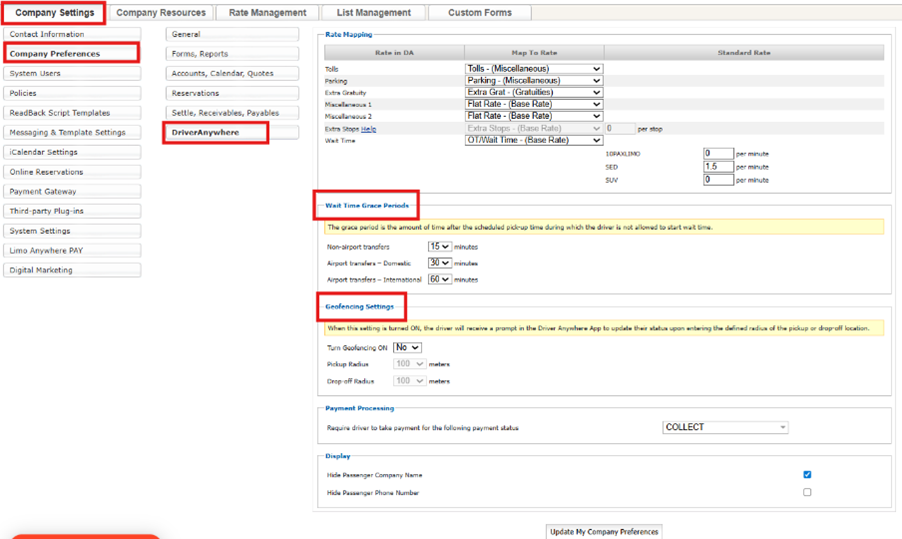Open the Reservations preferences section
The width and height of the screenshot is (902, 539).
[x=232, y=93]
